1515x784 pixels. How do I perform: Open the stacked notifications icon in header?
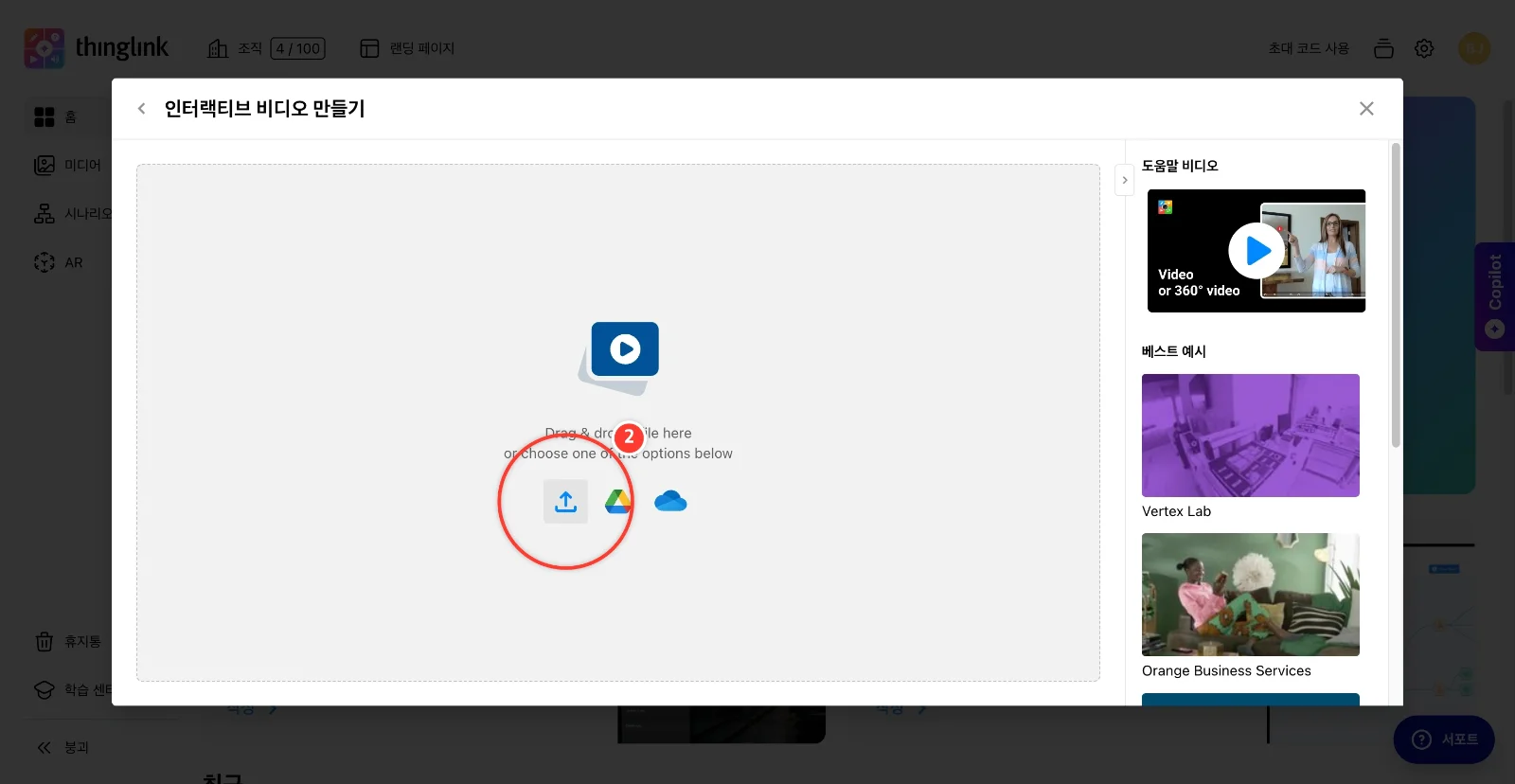click(1383, 48)
